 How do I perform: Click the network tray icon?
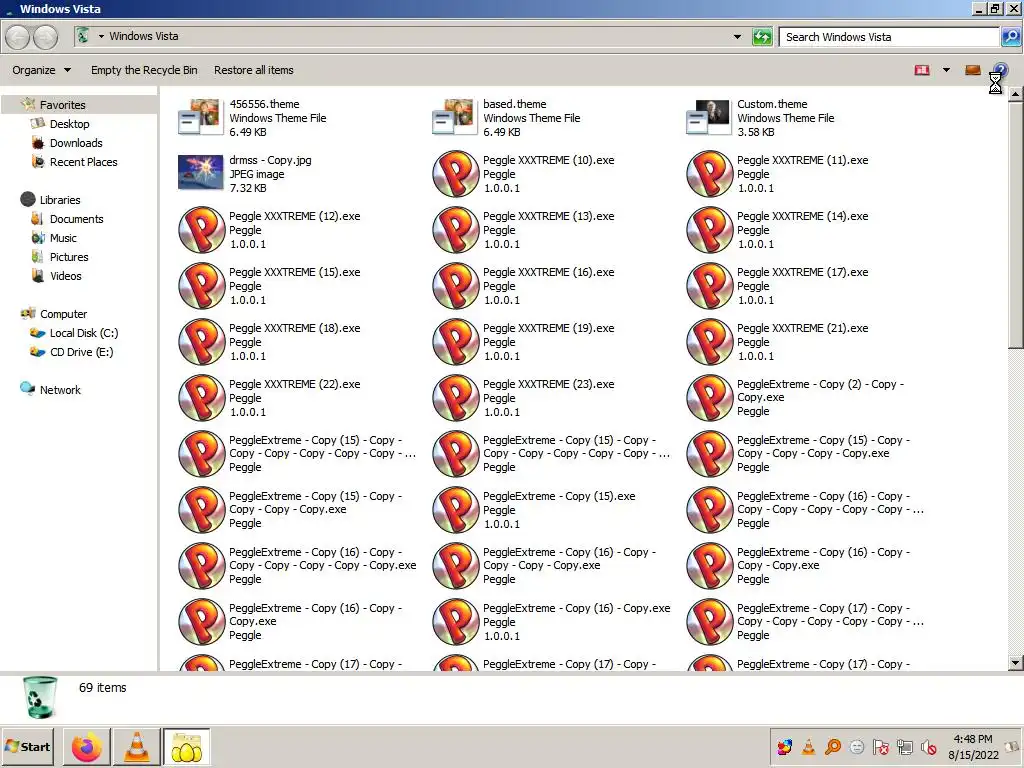click(905, 747)
